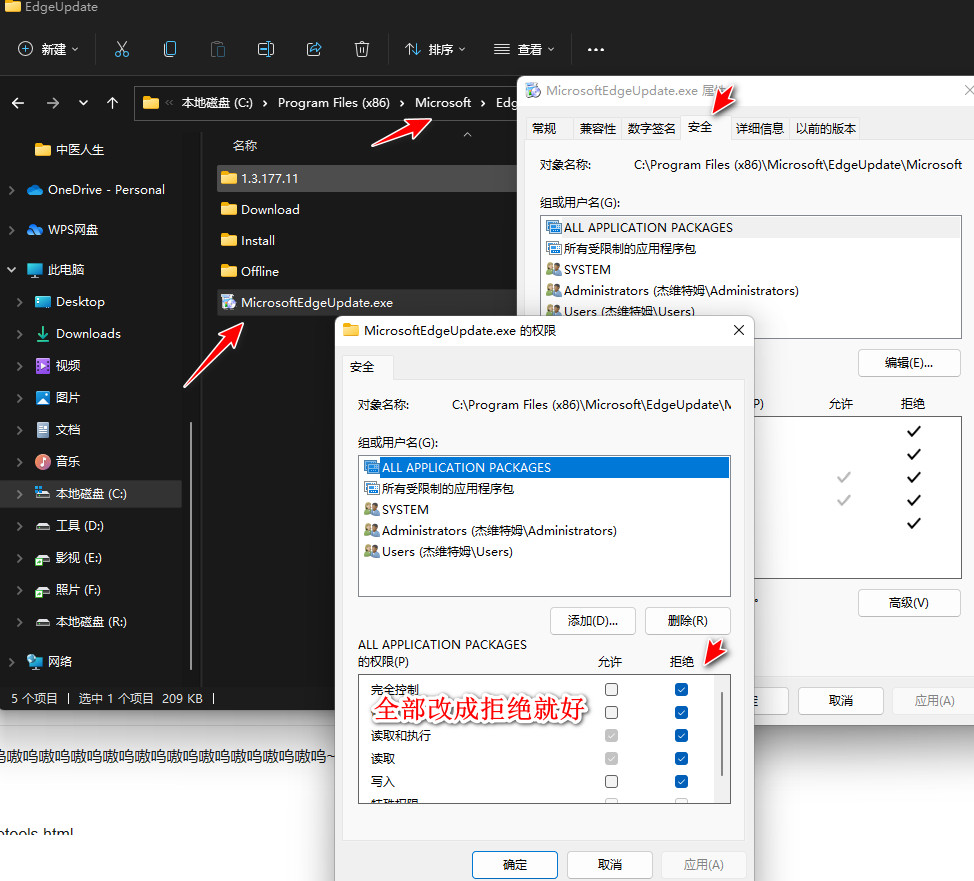
Task: Select 音乐 in the navigation pane
Action: [58, 461]
